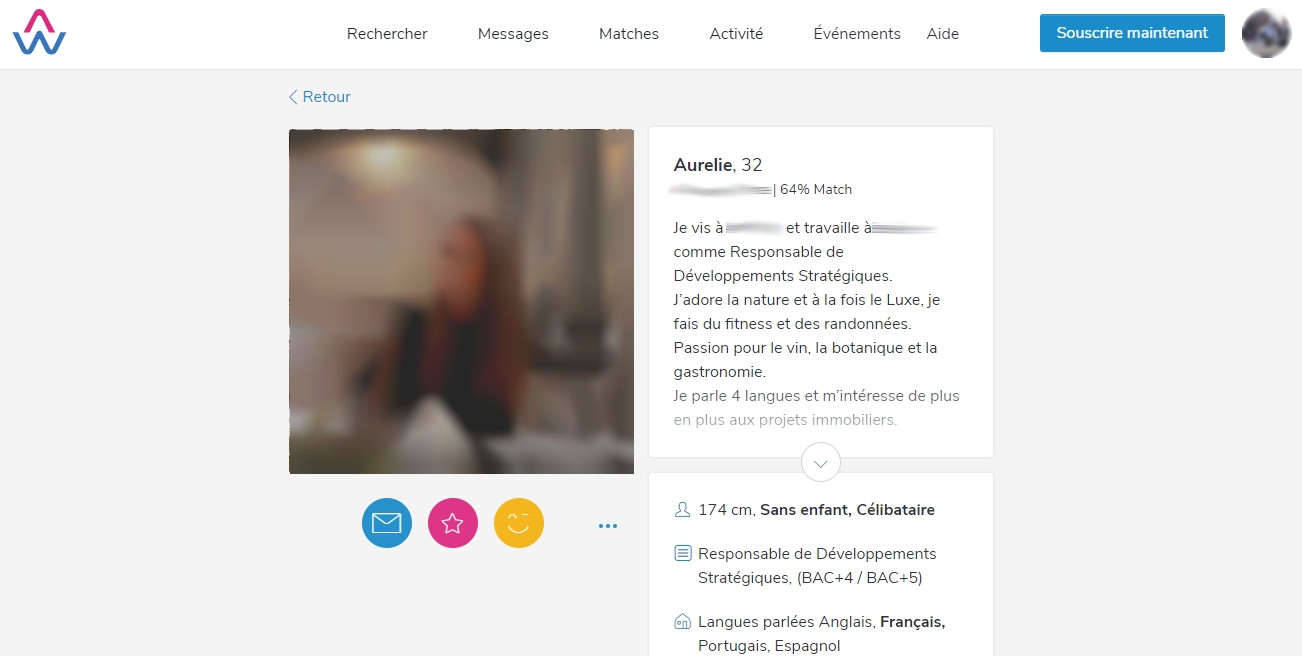Open the Événements page
The height and width of the screenshot is (656, 1302).
click(x=857, y=34)
